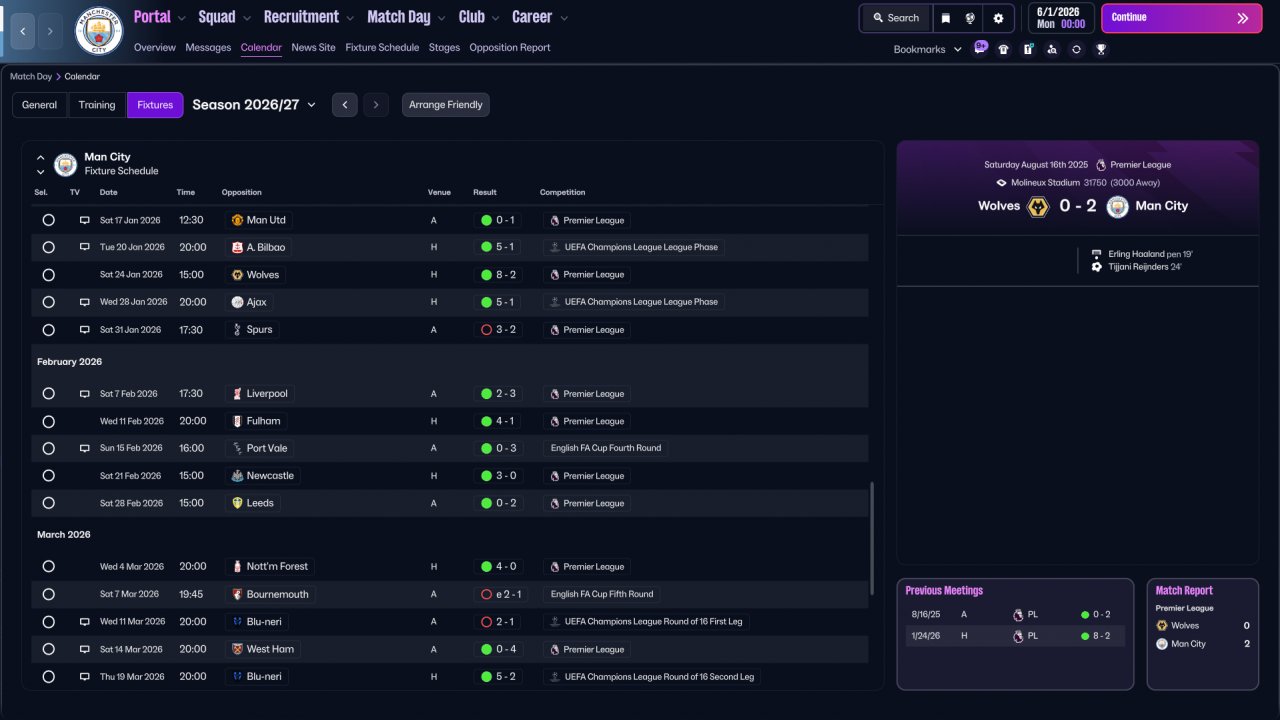The height and width of the screenshot is (720, 1280).
Task: Select the Port Vale fixture radio button
Action: (x=48, y=448)
